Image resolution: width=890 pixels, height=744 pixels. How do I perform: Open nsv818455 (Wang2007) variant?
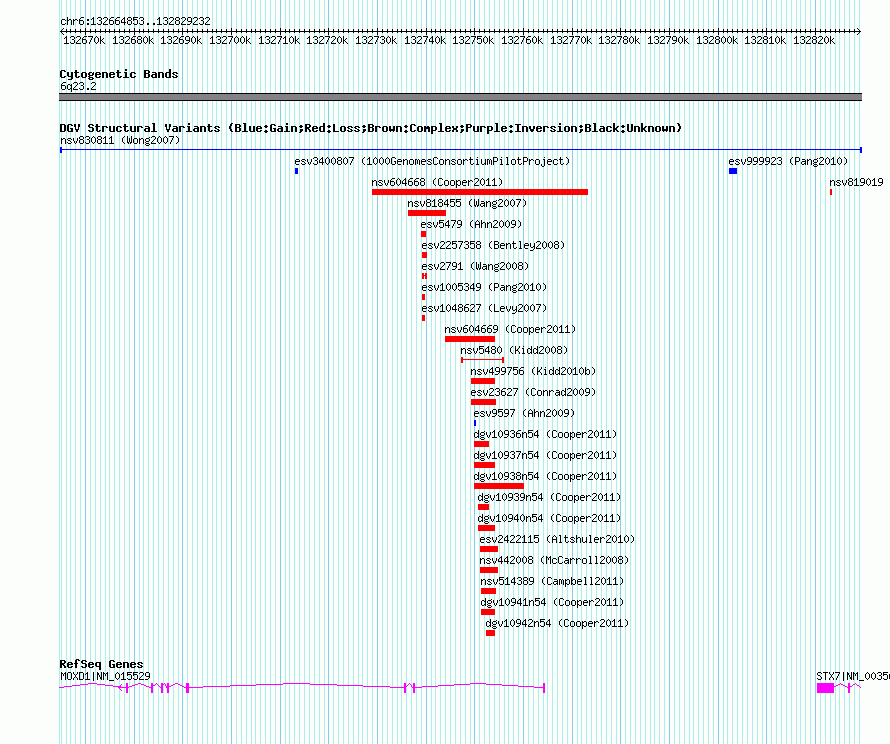467,203
